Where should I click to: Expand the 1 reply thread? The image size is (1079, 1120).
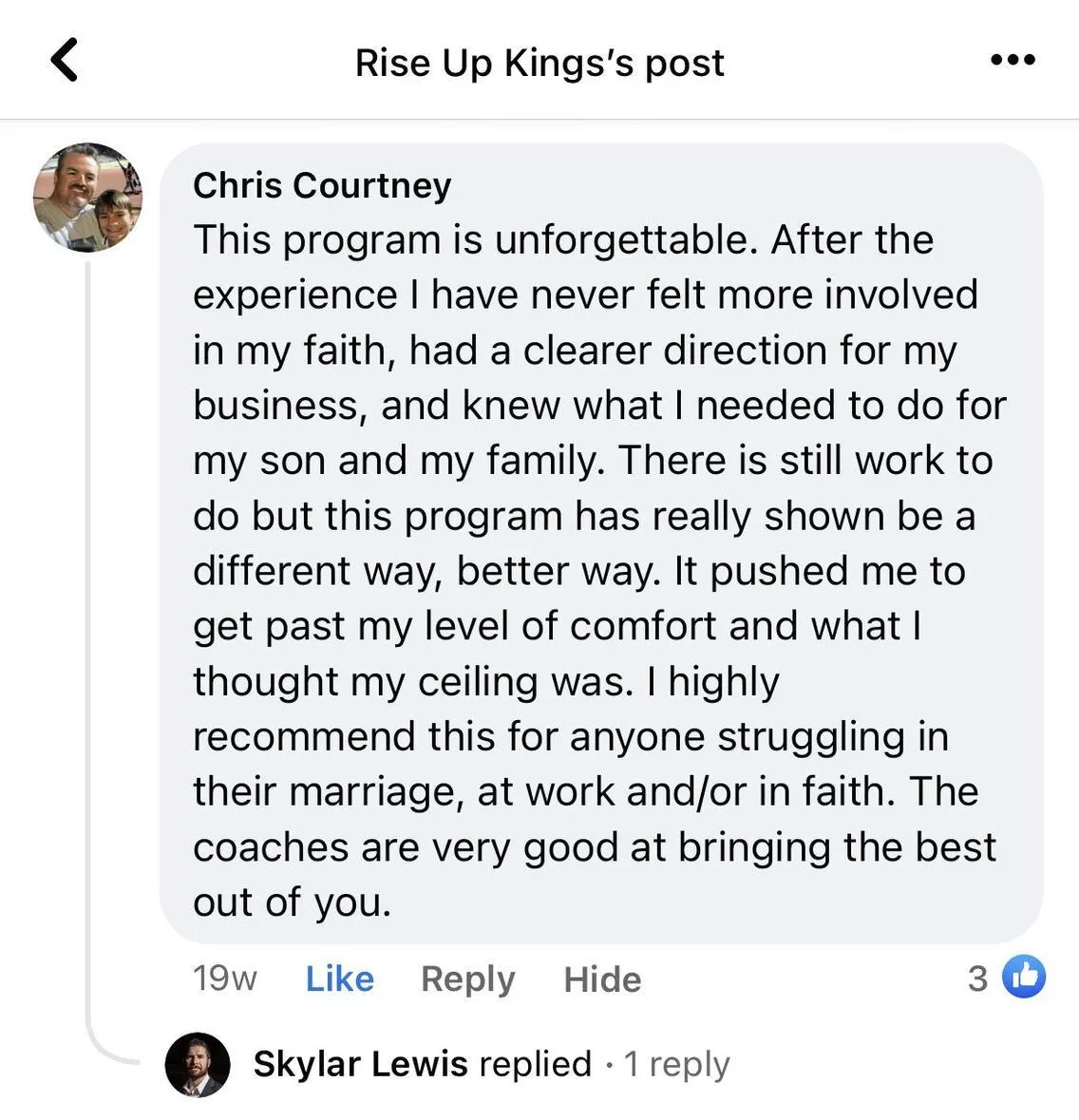[676, 1064]
